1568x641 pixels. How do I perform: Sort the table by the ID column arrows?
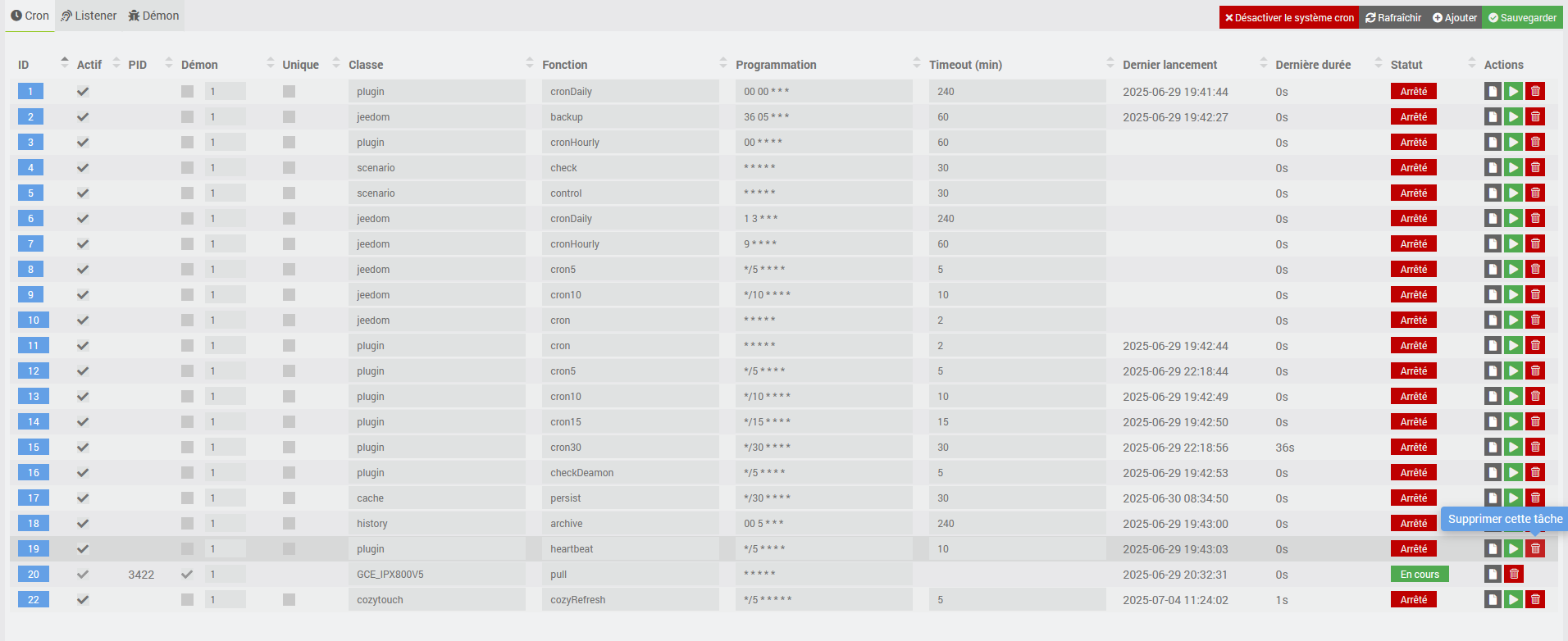click(x=65, y=63)
